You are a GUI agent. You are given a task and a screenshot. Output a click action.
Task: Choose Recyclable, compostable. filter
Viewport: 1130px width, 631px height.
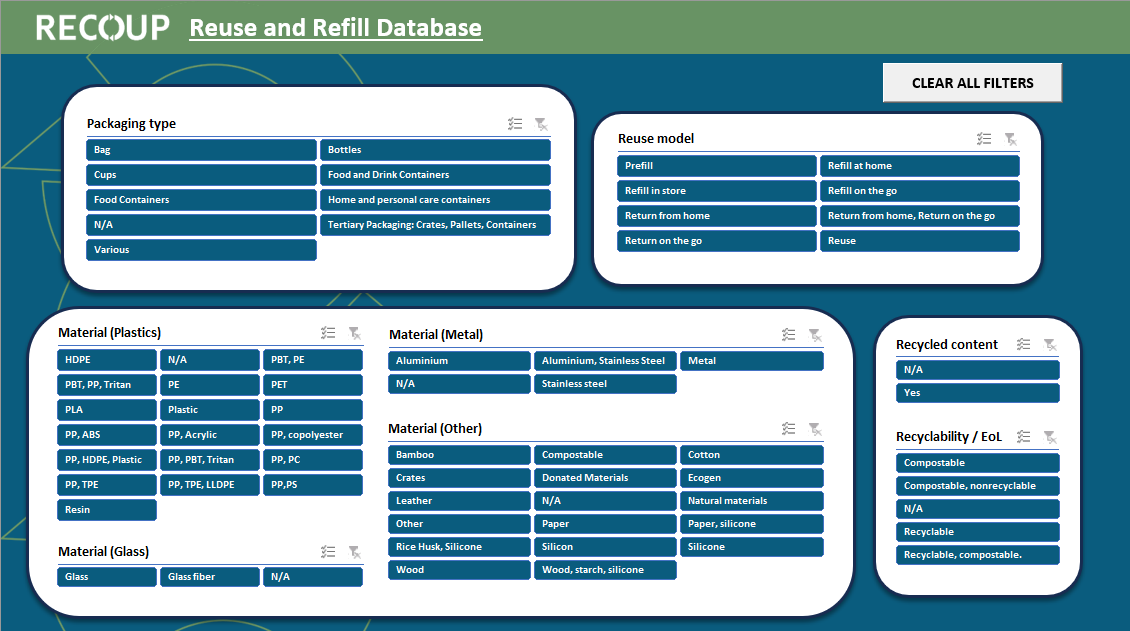coord(978,555)
